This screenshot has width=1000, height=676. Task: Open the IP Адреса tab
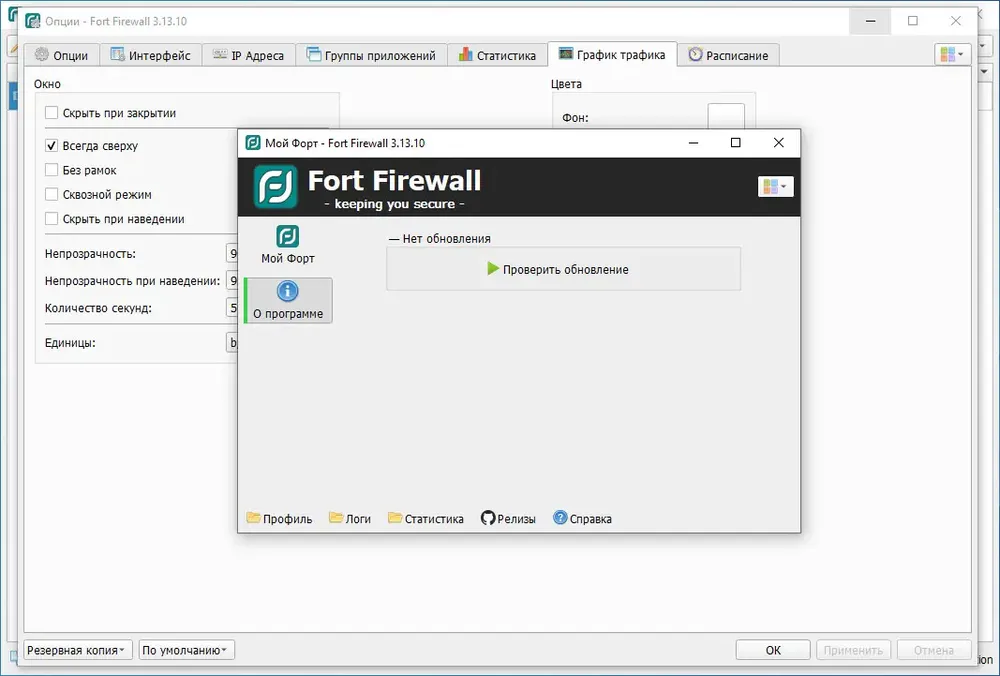click(249, 55)
